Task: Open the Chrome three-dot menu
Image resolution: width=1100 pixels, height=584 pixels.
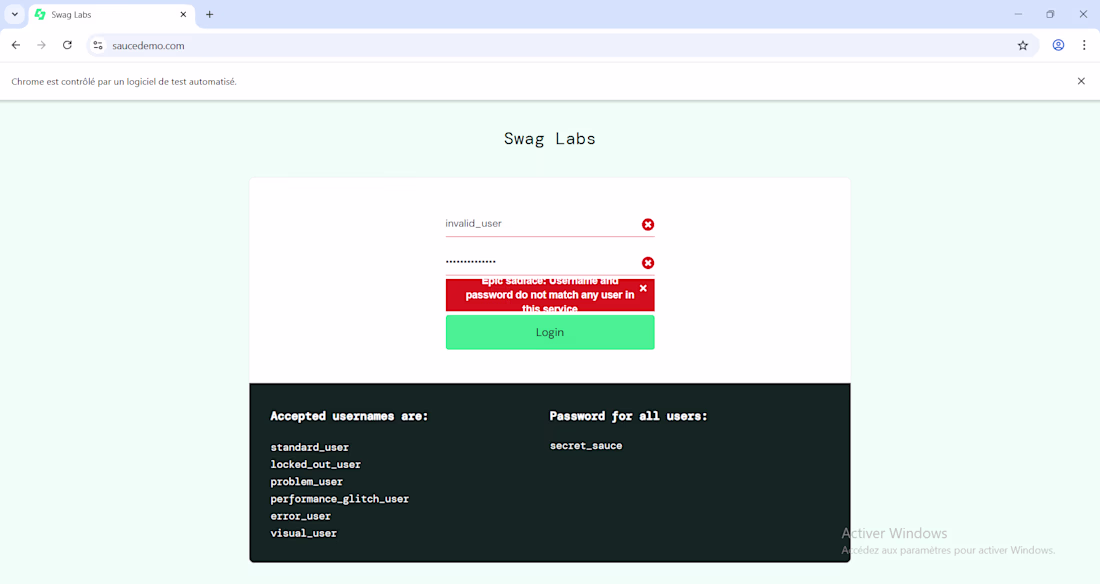Action: click(x=1084, y=45)
